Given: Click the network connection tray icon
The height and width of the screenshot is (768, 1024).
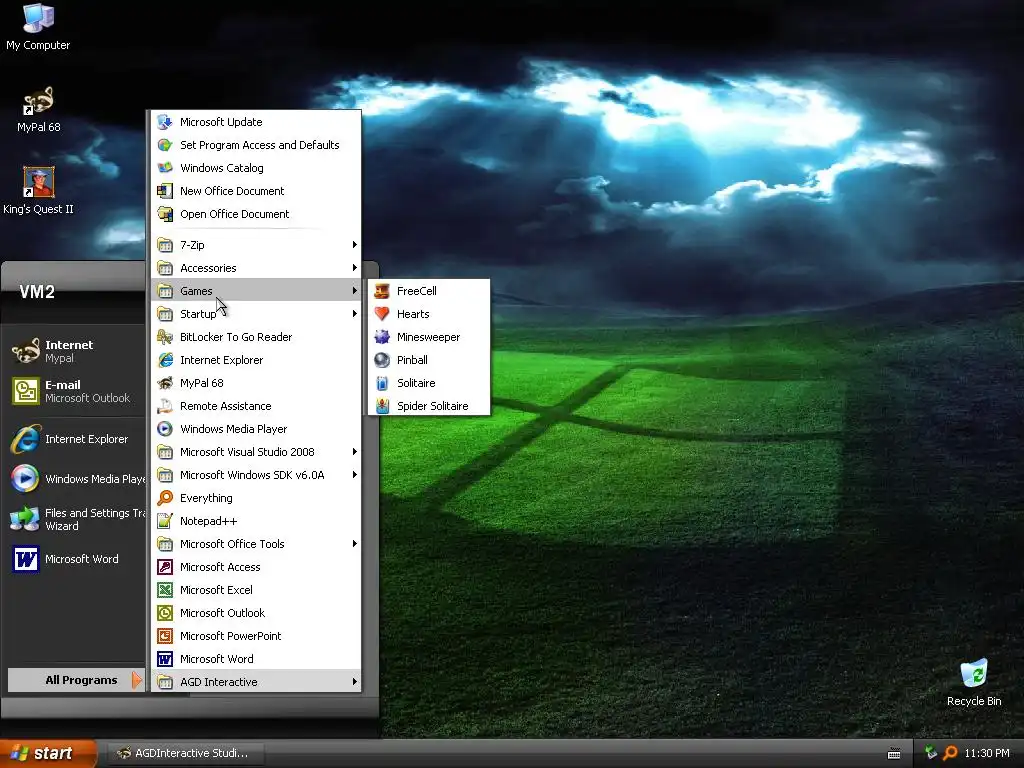Looking at the screenshot, I should point(931,753).
